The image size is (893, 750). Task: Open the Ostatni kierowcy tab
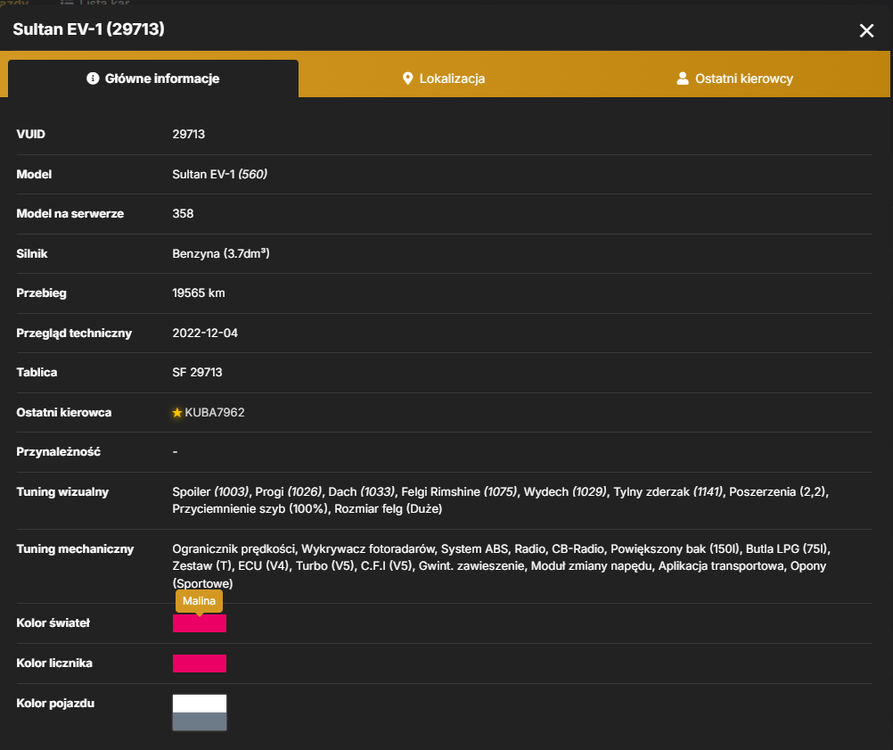pos(735,79)
